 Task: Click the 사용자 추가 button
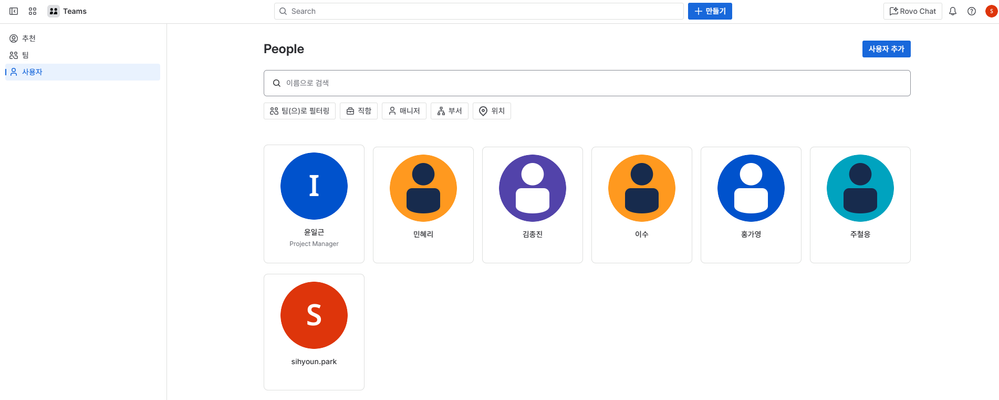coord(885,49)
